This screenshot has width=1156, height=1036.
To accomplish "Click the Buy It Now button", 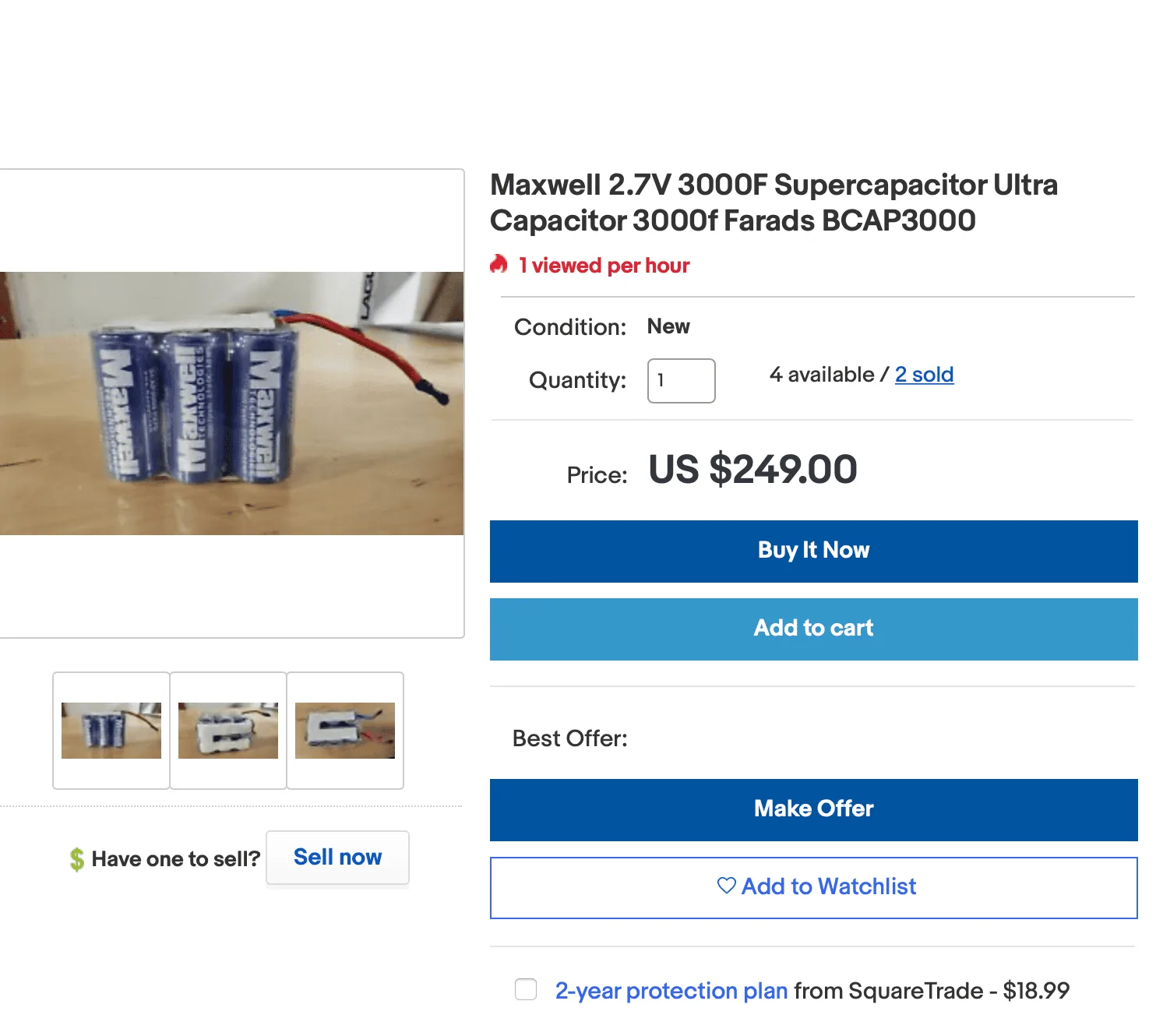I will pyautogui.click(x=812, y=551).
